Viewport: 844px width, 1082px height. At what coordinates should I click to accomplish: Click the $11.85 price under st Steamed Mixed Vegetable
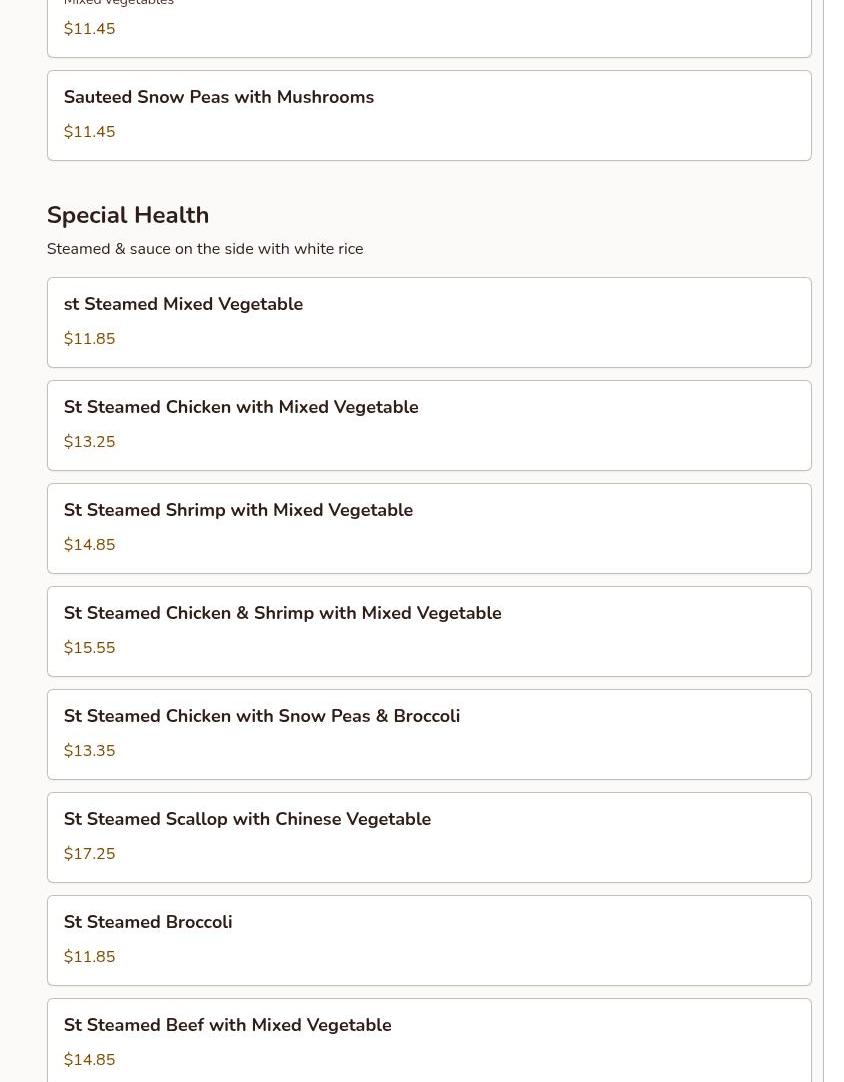89,339
